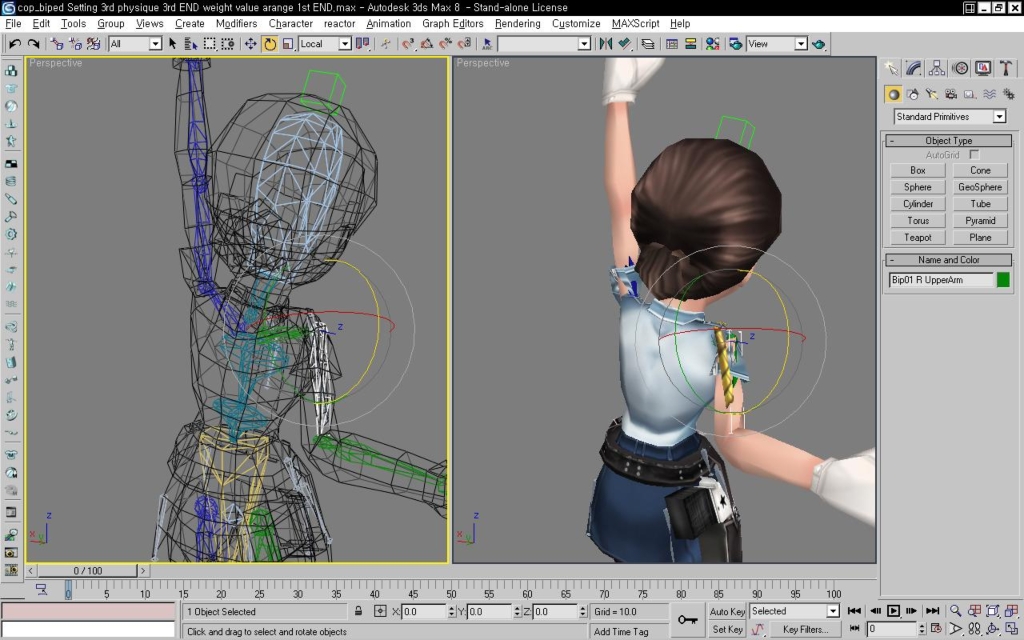Select the Cameras category icon

[x=951, y=94]
